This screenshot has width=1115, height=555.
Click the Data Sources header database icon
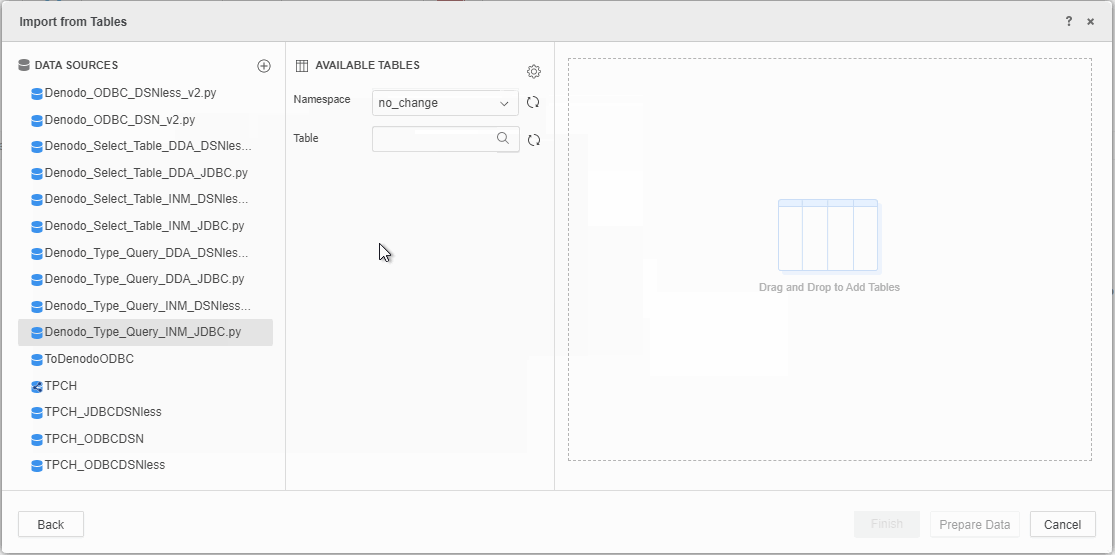pos(23,65)
